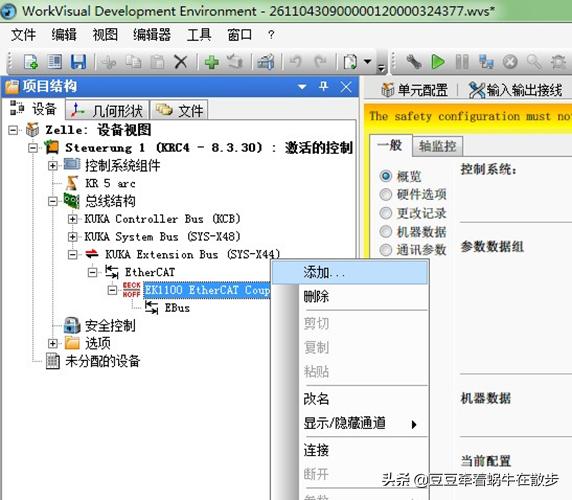Select 硬件选项 radio button
The height and width of the screenshot is (500, 572).
point(385,194)
